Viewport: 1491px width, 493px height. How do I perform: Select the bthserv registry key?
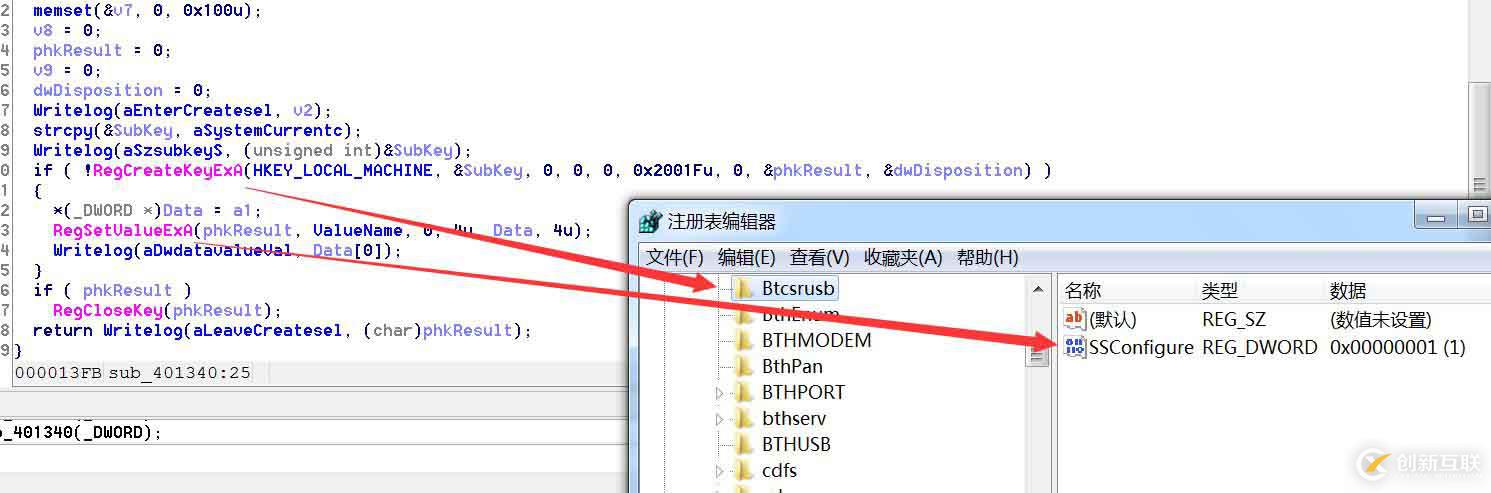click(x=794, y=419)
